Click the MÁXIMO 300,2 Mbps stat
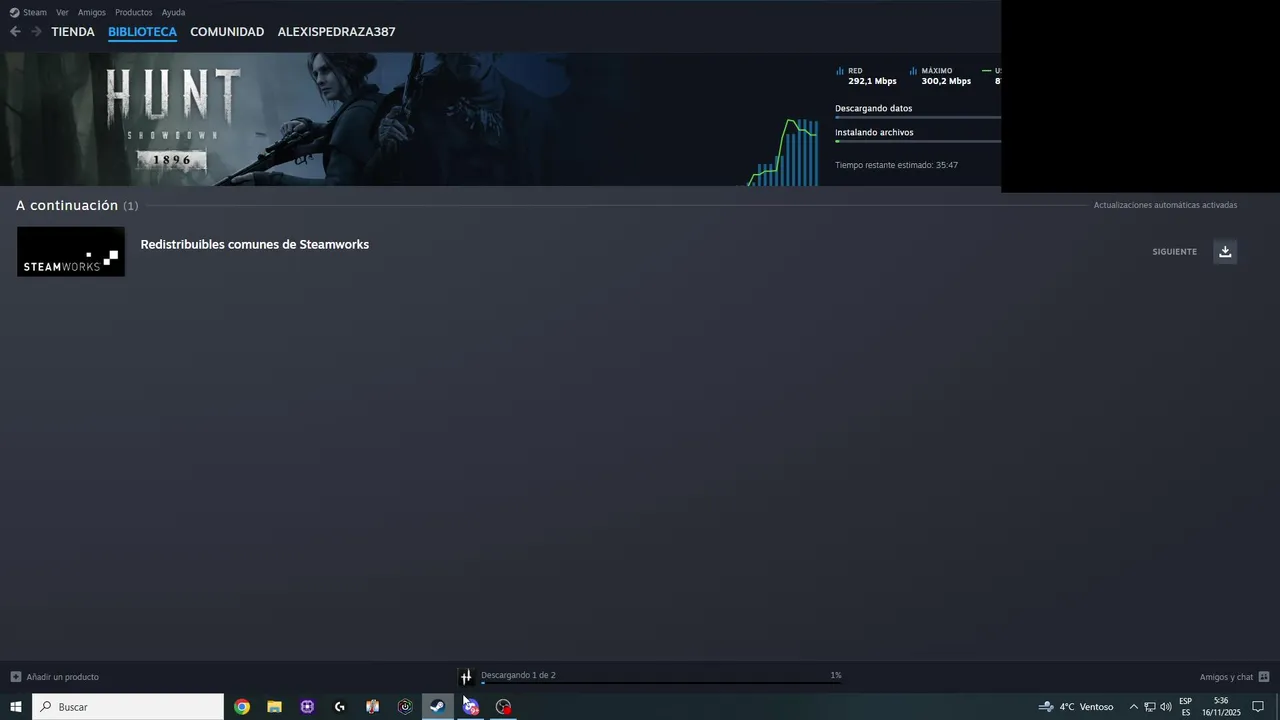Viewport: 1280px width, 720px height. [940, 76]
